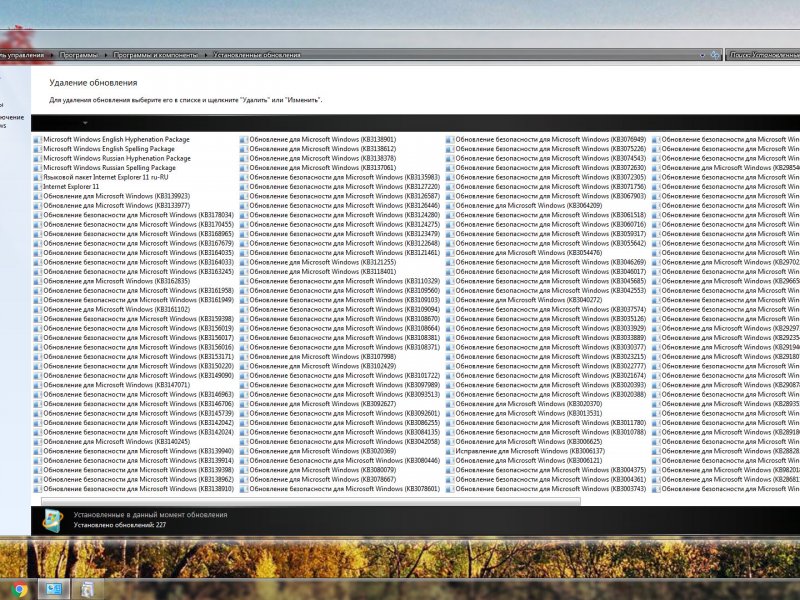Open the column header dropdown arrow
This screenshot has width=800, height=600.
click(x=85, y=123)
